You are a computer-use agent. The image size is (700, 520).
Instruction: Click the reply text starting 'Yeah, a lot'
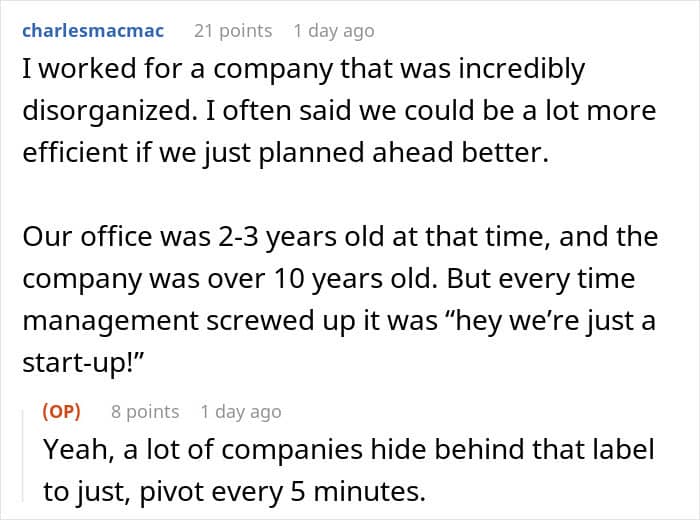point(349,470)
